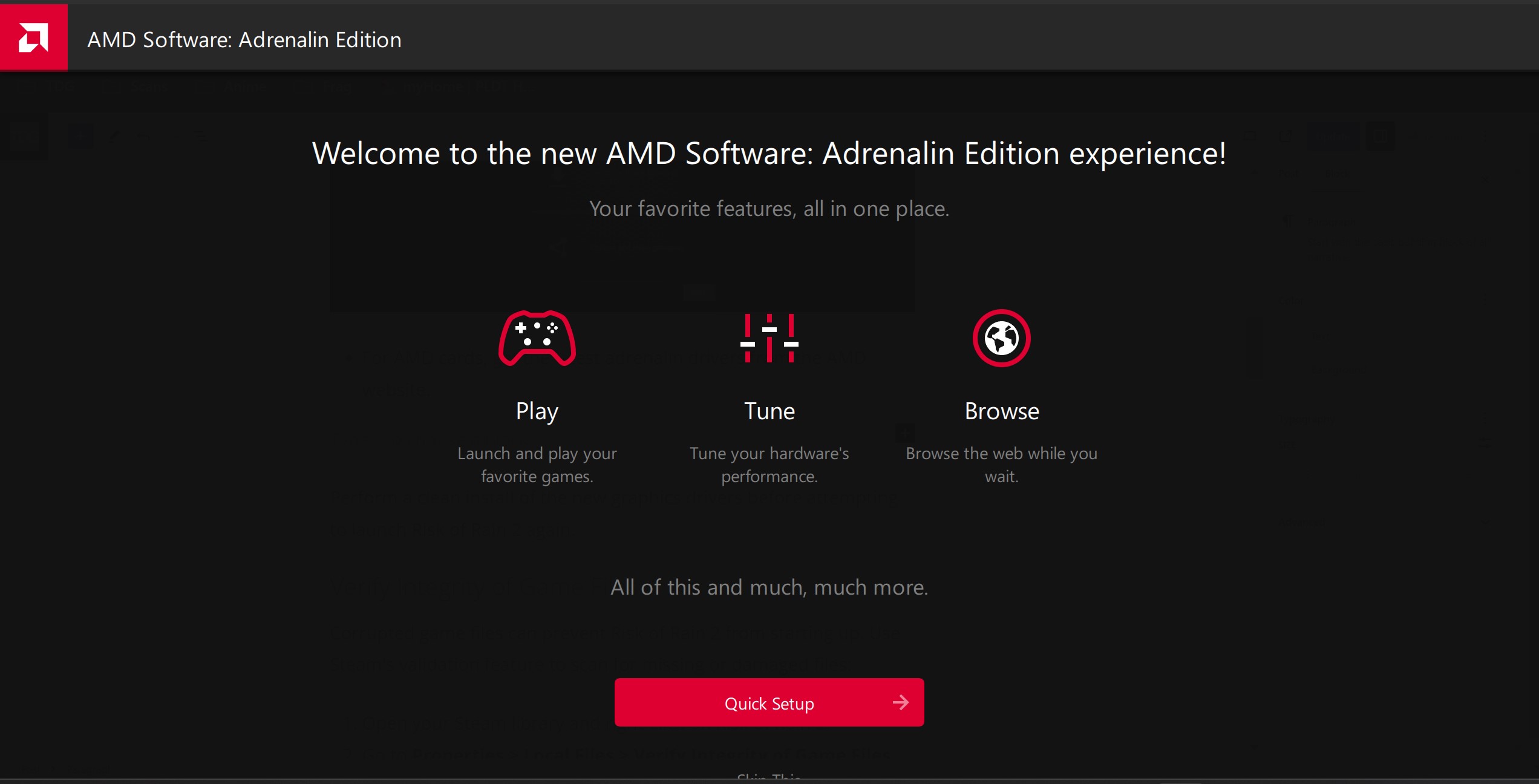Click the "Tune" heading text

click(x=769, y=411)
